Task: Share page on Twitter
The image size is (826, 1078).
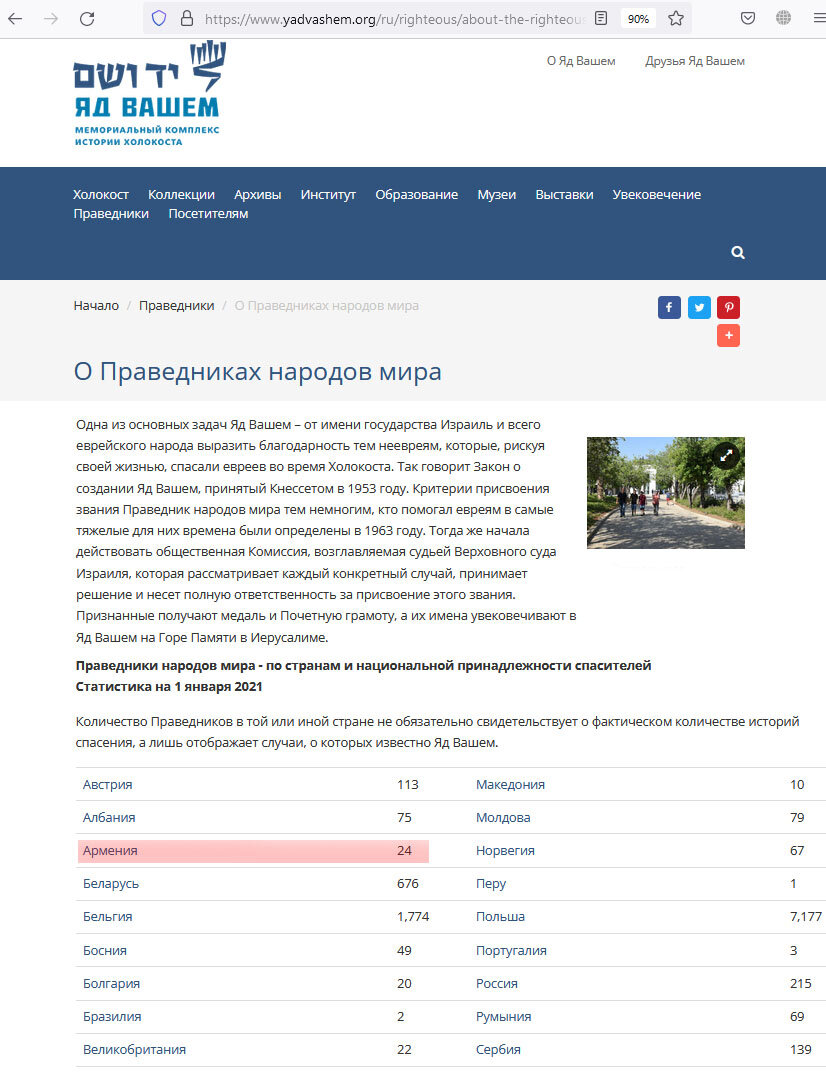Action: (699, 307)
